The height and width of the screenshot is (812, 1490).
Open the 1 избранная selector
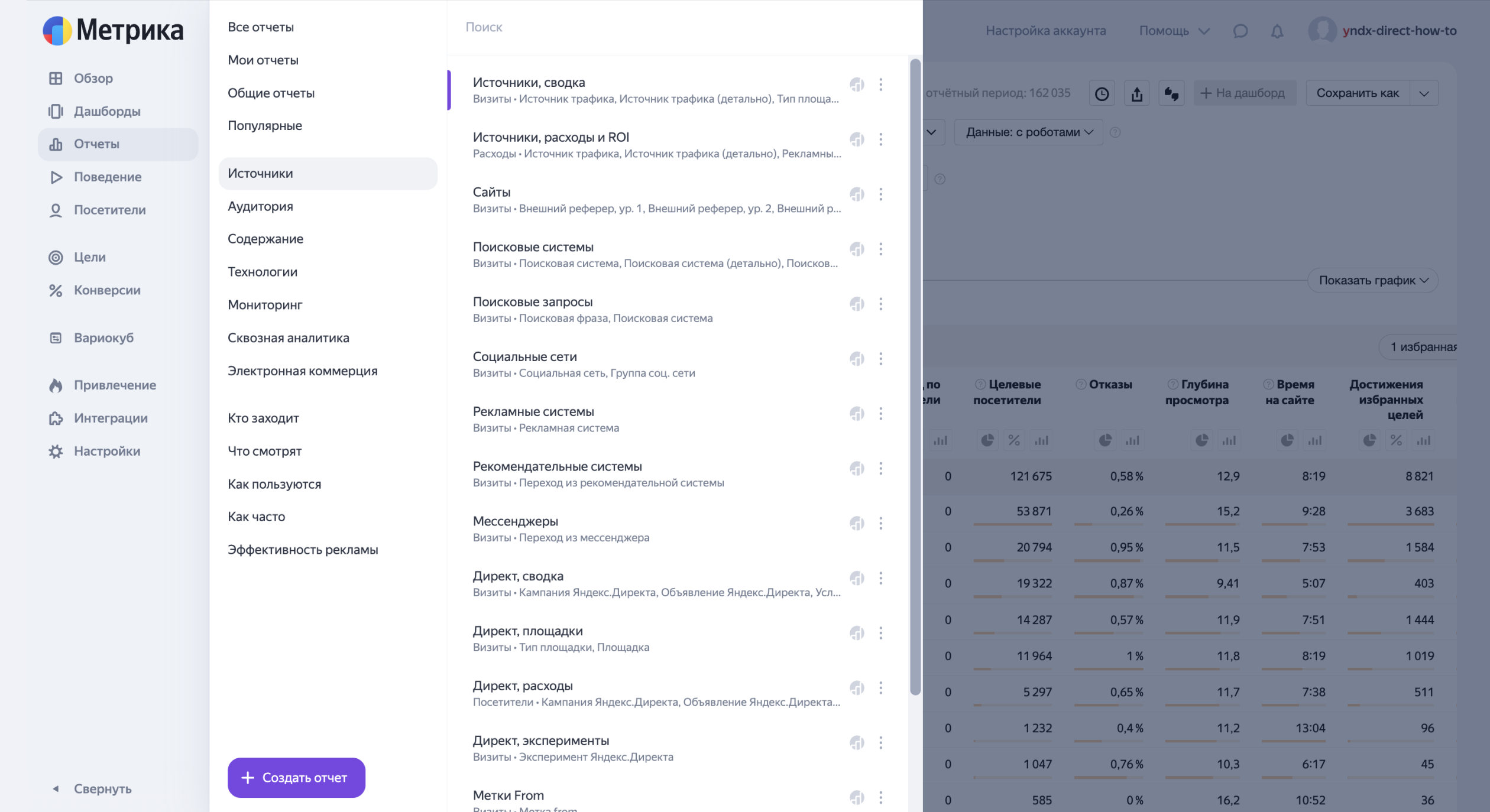point(1419,347)
